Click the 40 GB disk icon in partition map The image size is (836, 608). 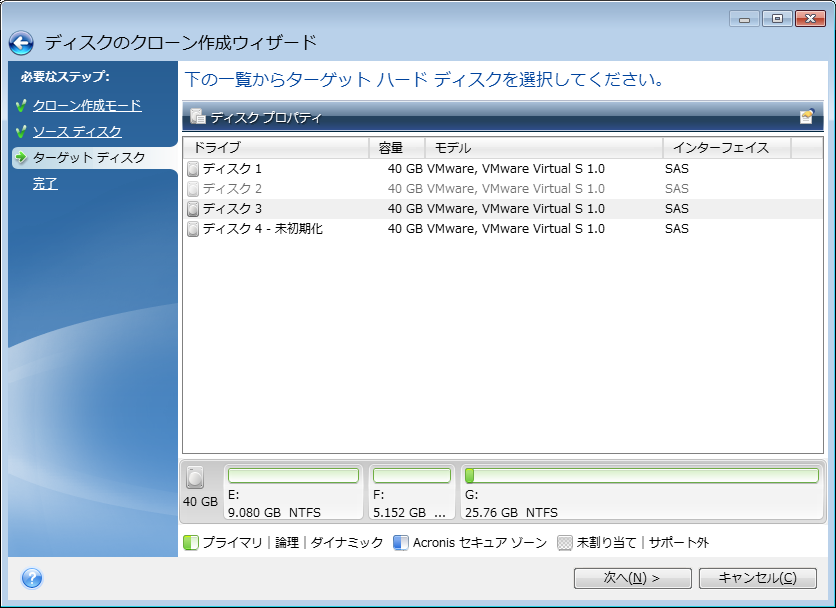tap(195, 478)
